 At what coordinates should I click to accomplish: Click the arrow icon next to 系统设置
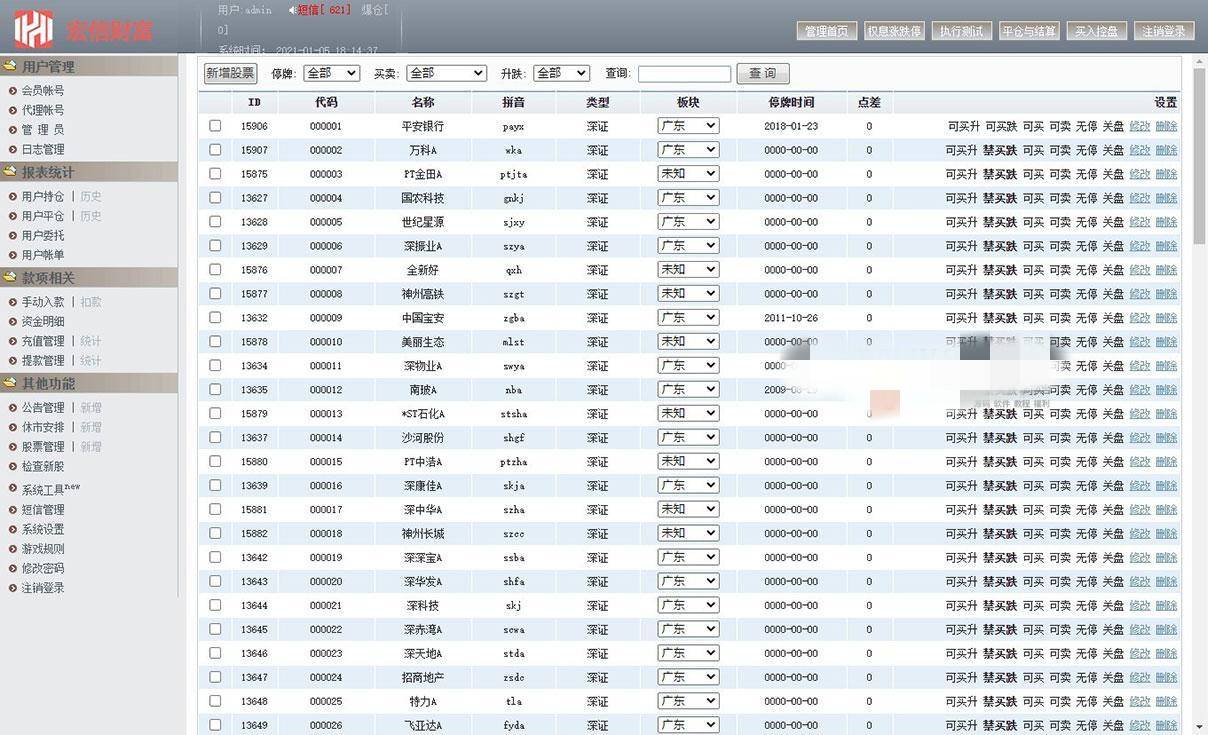click(12, 529)
